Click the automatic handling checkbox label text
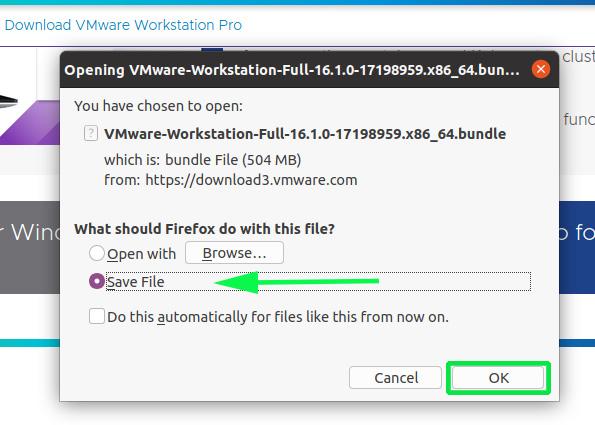The width and height of the screenshot is (595, 425). [x=278, y=317]
